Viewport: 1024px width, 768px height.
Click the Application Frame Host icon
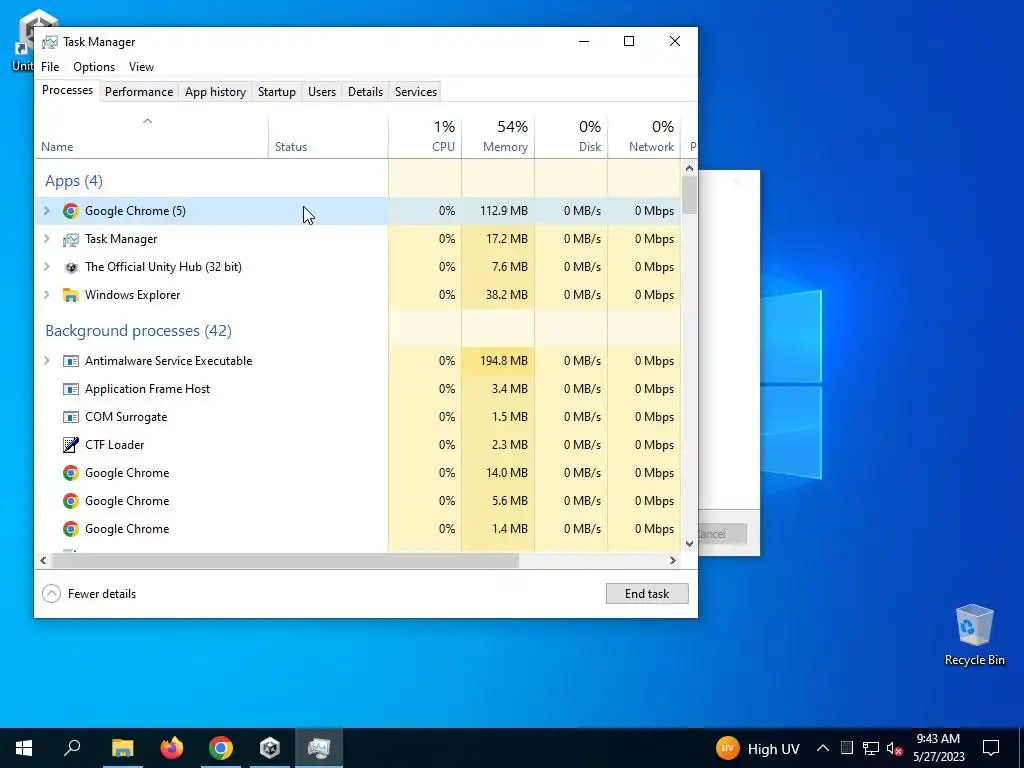tap(71, 389)
